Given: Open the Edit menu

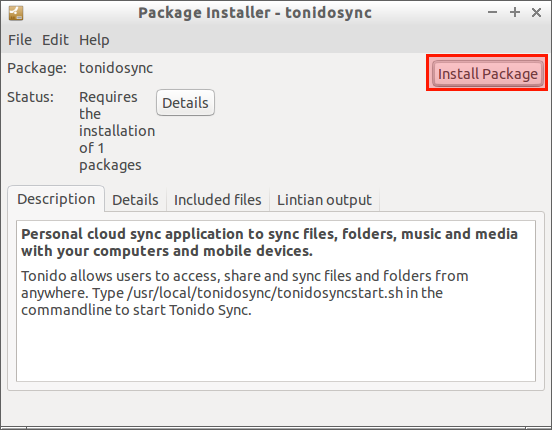Looking at the screenshot, I should pos(55,40).
